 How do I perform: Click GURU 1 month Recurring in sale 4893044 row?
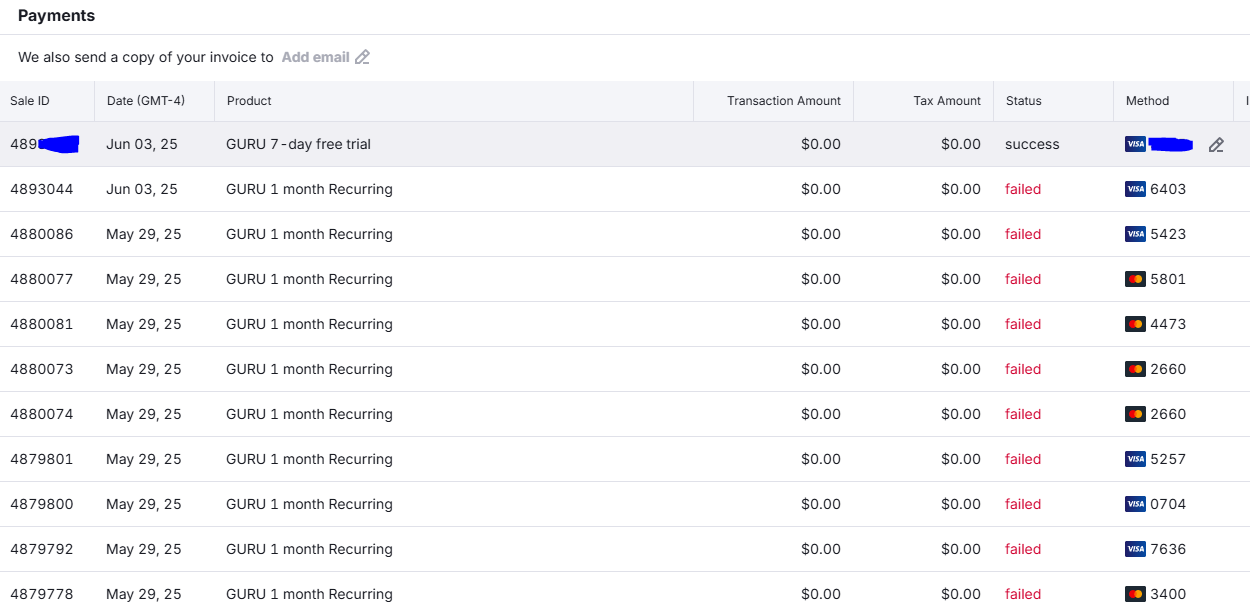click(309, 189)
